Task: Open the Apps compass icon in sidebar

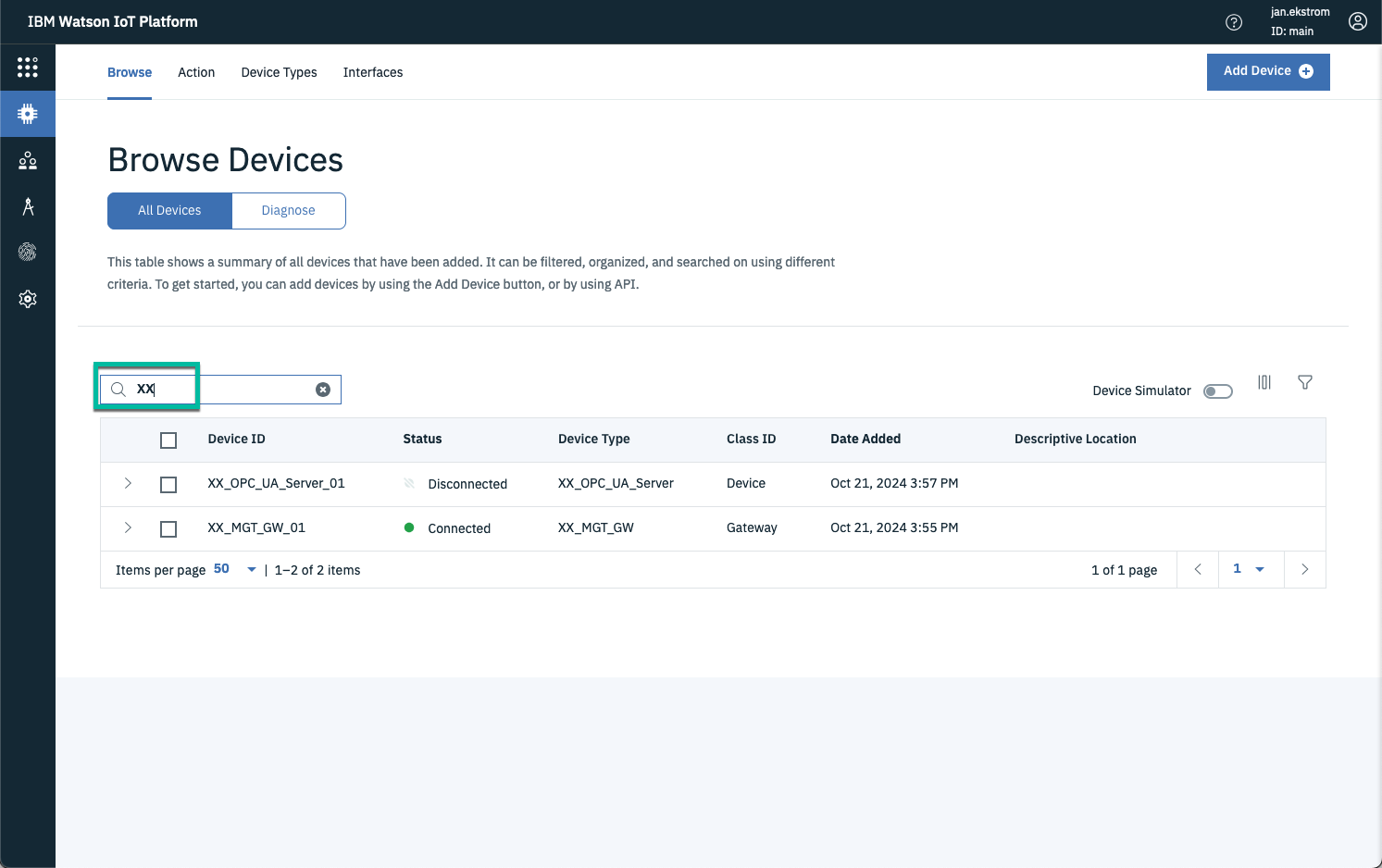Action: [28, 206]
